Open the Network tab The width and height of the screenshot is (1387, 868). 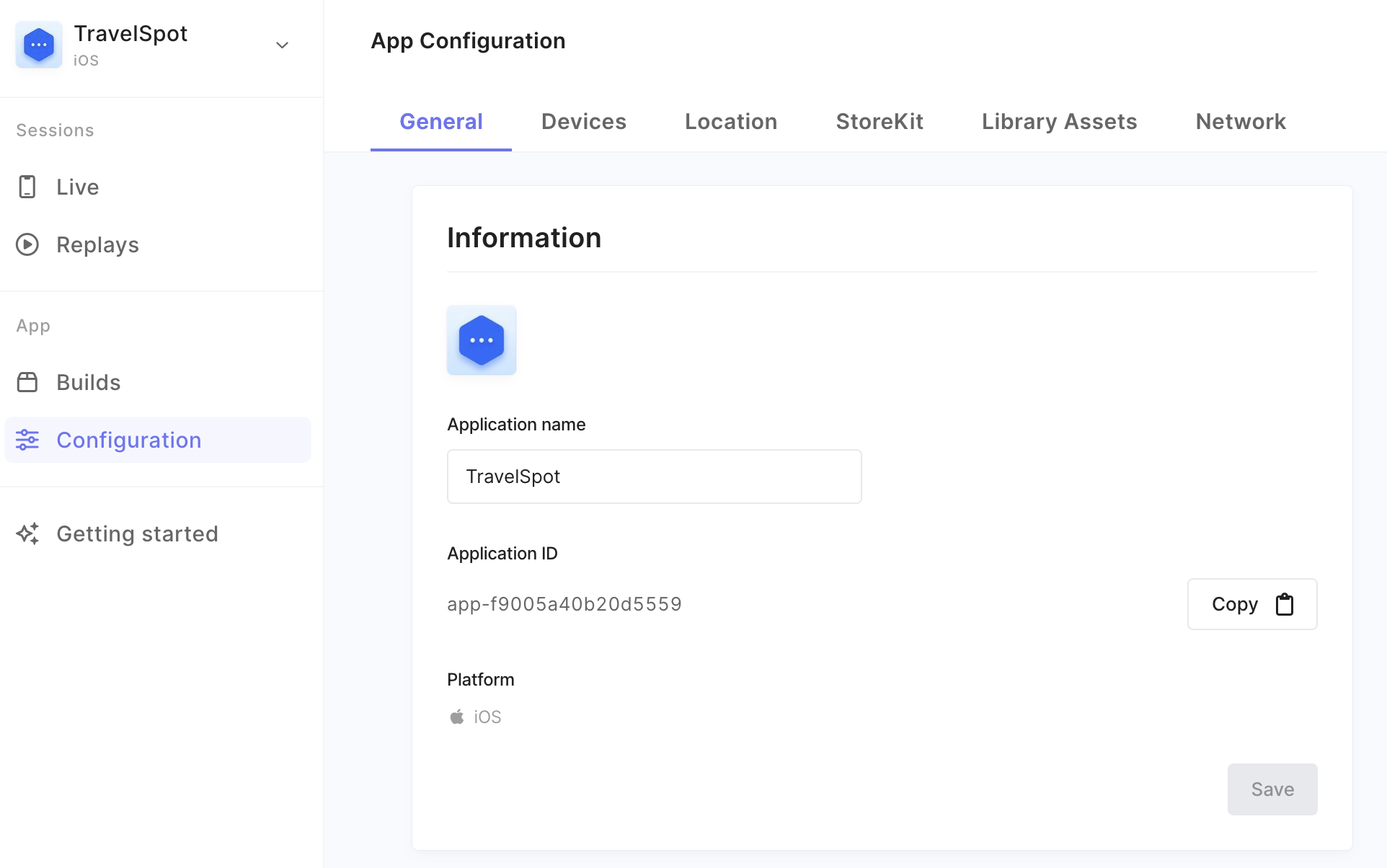click(1241, 121)
